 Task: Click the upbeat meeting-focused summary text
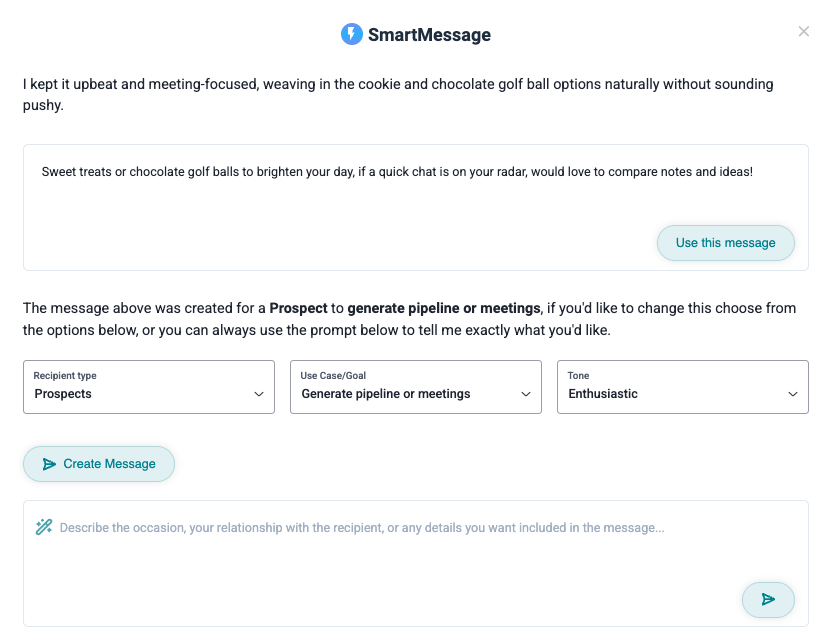(x=398, y=95)
